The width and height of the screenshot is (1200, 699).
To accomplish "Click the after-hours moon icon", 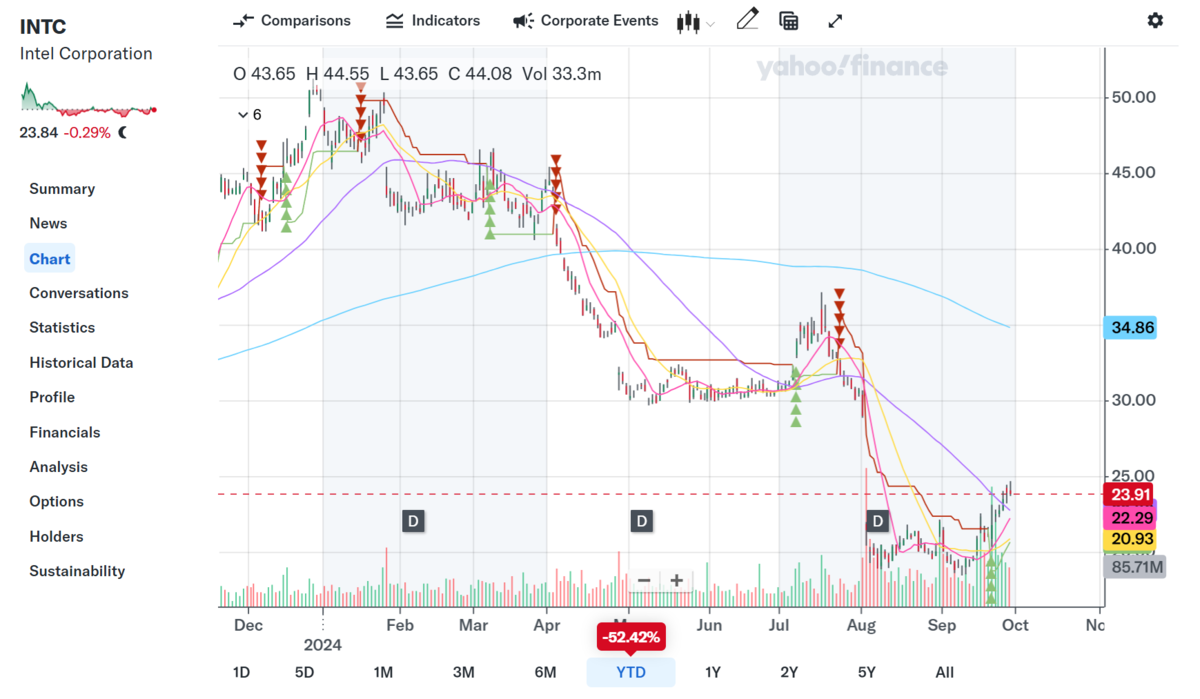I will click(123, 132).
